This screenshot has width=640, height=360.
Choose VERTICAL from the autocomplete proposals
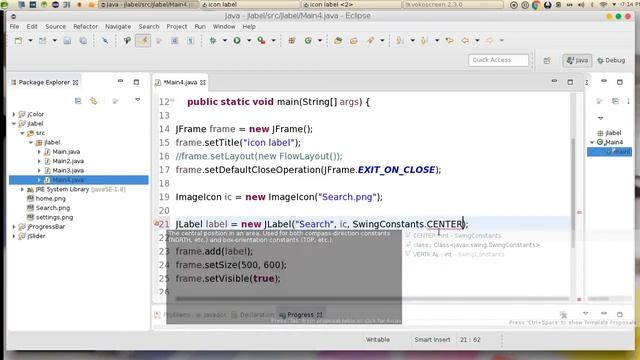pyautogui.click(x=455, y=254)
